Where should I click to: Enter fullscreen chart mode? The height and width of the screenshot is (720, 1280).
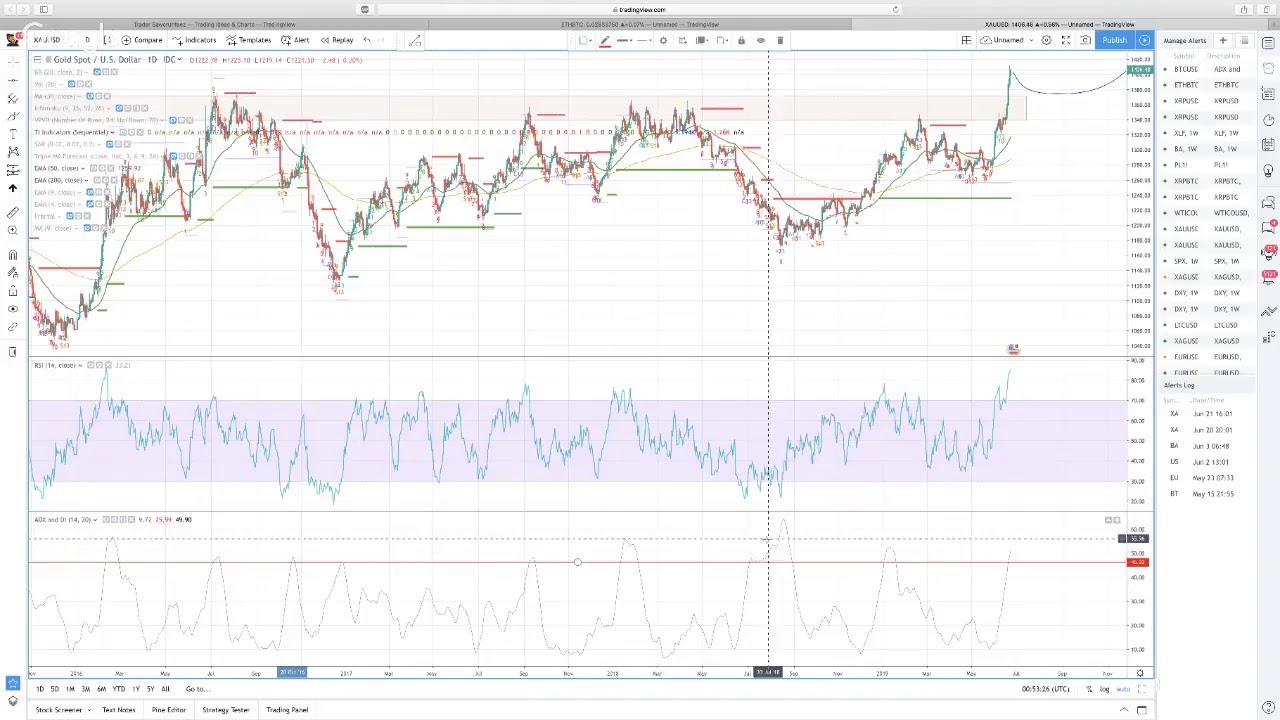pyautogui.click(x=1066, y=40)
